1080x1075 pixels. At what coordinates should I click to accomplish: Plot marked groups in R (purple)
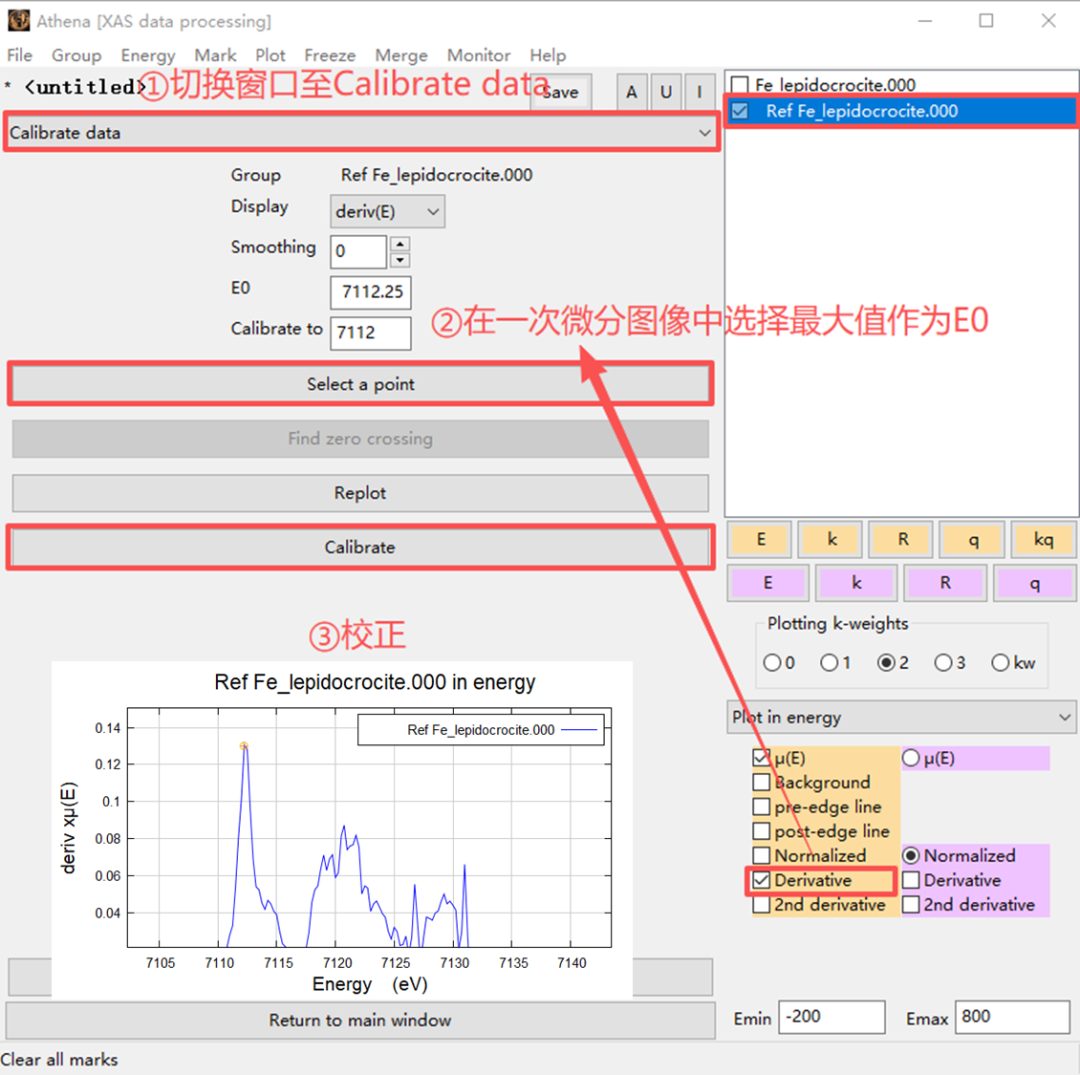(x=945, y=583)
